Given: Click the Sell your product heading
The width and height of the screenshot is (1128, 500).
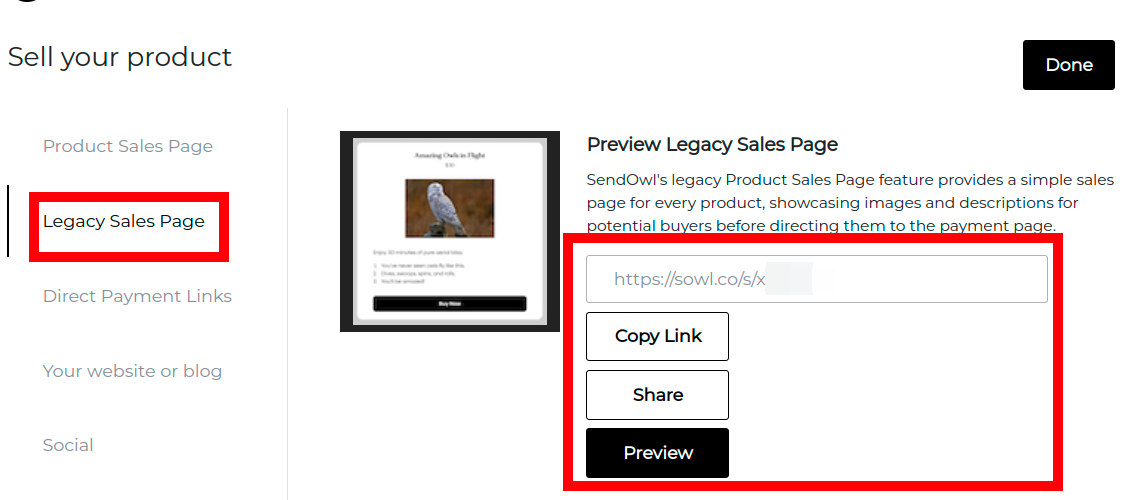Looking at the screenshot, I should click(x=120, y=57).
